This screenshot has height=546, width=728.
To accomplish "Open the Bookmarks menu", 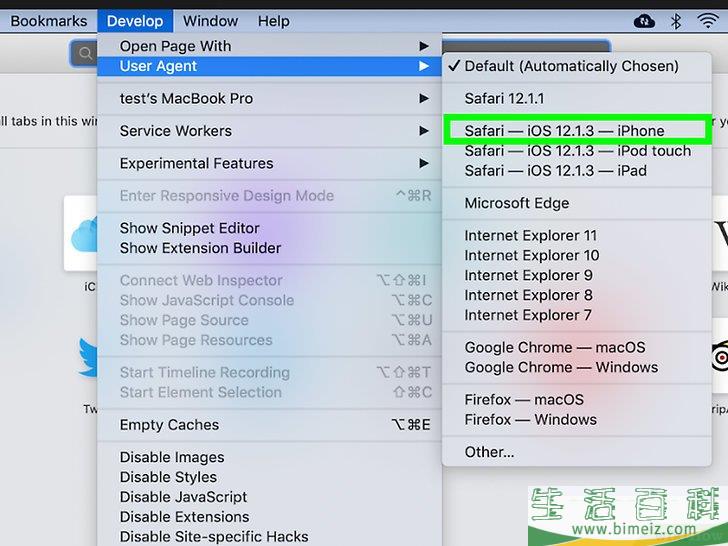I will (48, 21).
